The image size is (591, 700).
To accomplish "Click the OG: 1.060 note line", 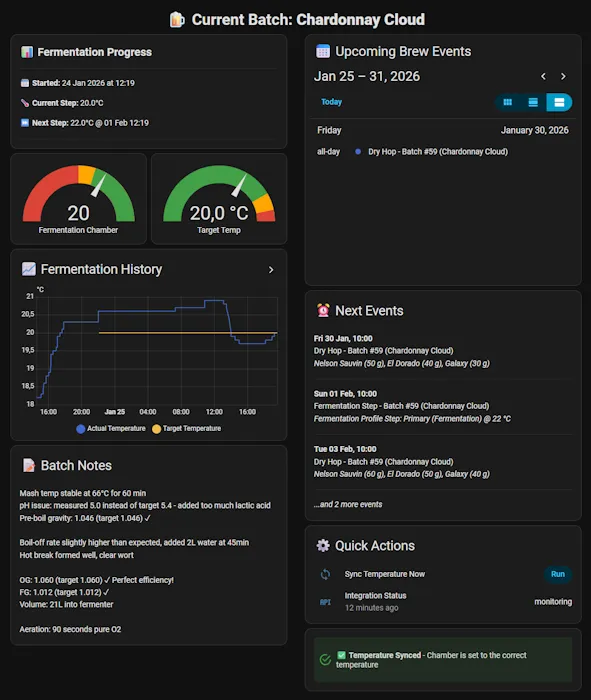I will (96, 580).
